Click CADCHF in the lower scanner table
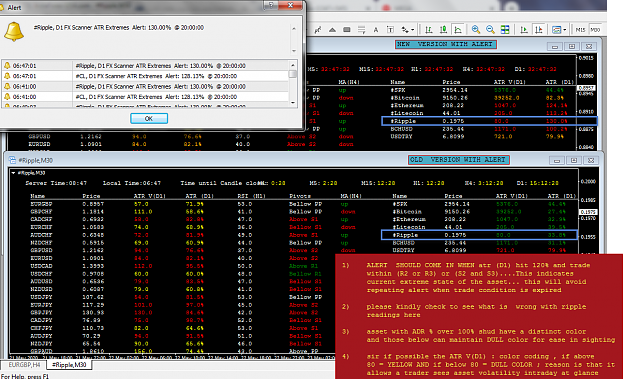625x379 pixels. pos(41,219)
